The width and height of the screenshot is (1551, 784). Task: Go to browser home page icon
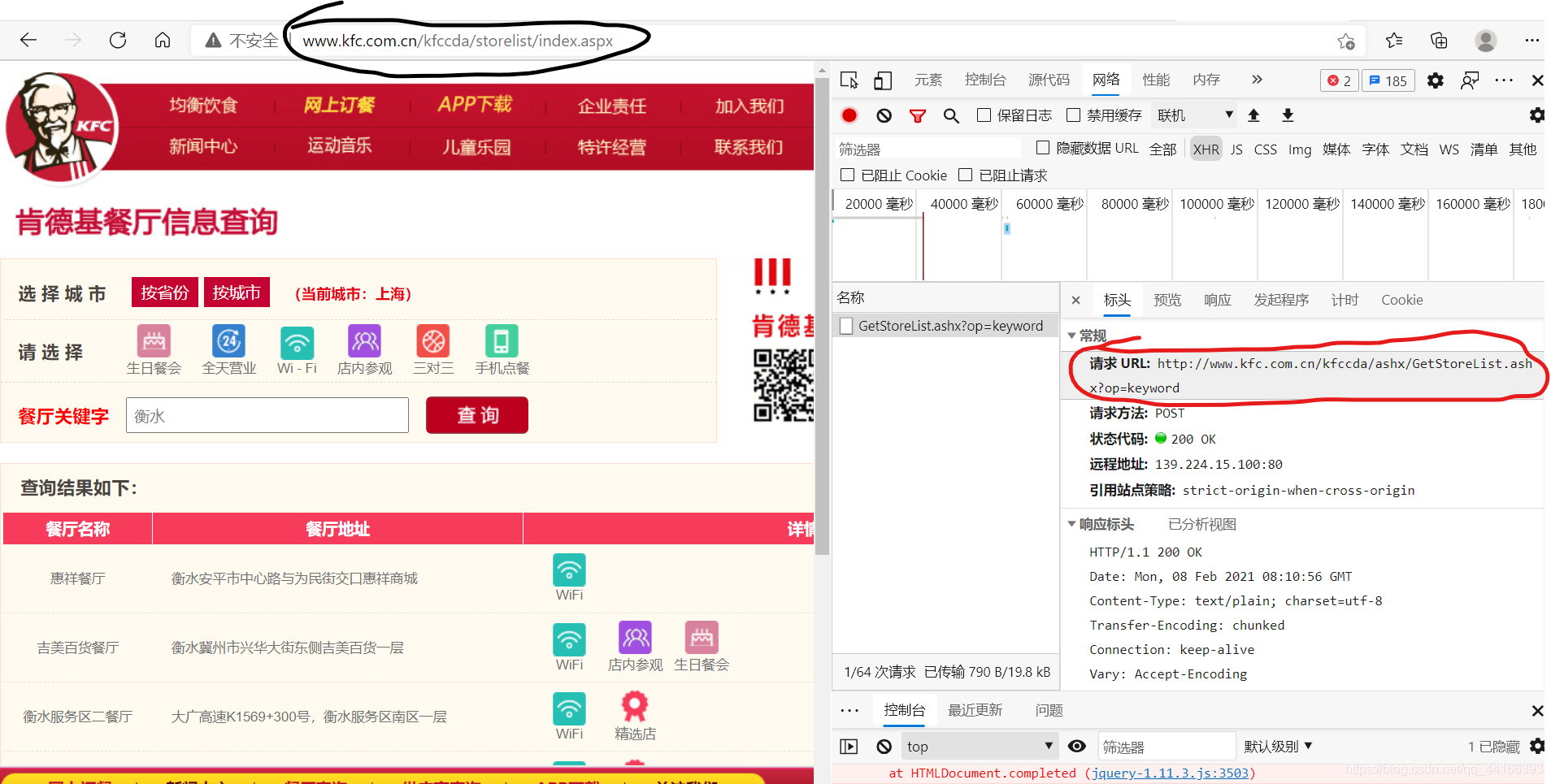pos(163,40)
